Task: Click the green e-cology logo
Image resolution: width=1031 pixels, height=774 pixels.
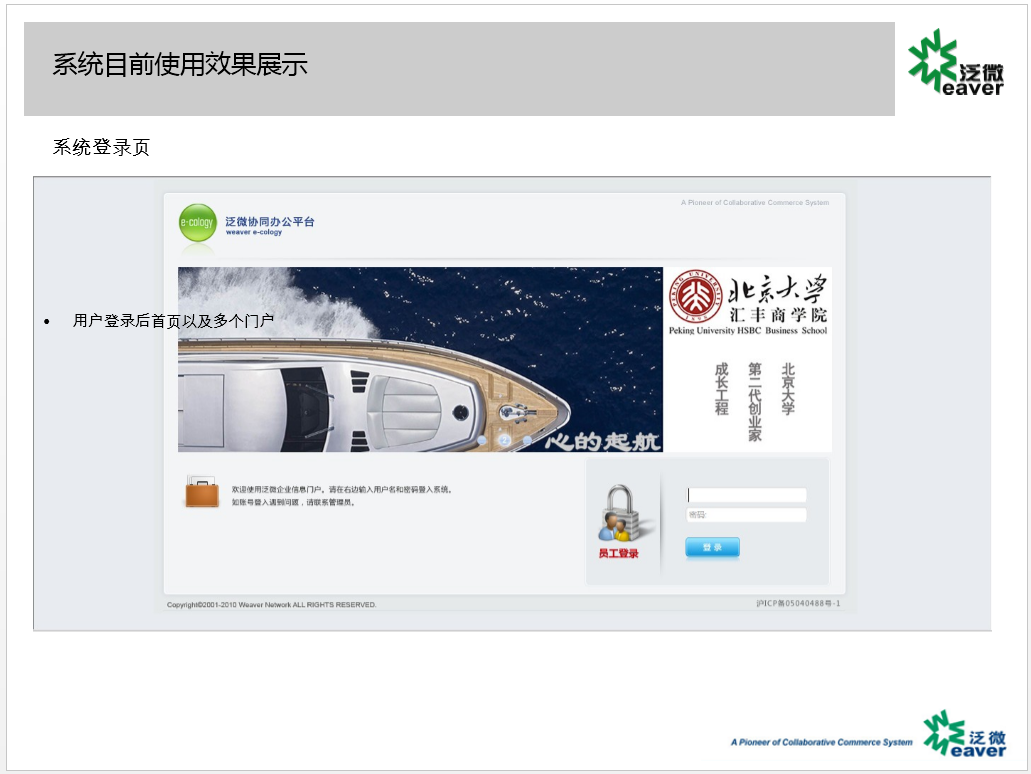Action: tap(197, 223)
